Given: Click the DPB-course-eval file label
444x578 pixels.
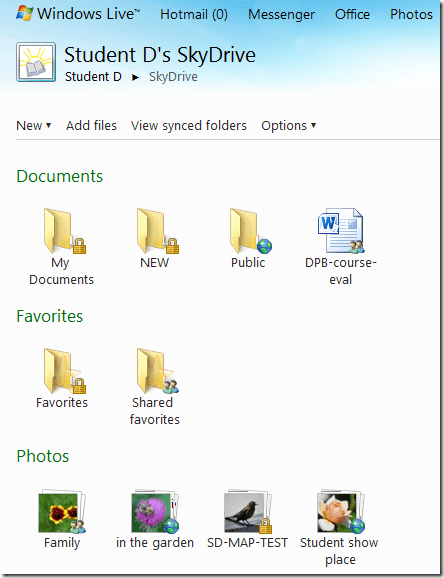Looking at the screenshot, I should 341,271.
